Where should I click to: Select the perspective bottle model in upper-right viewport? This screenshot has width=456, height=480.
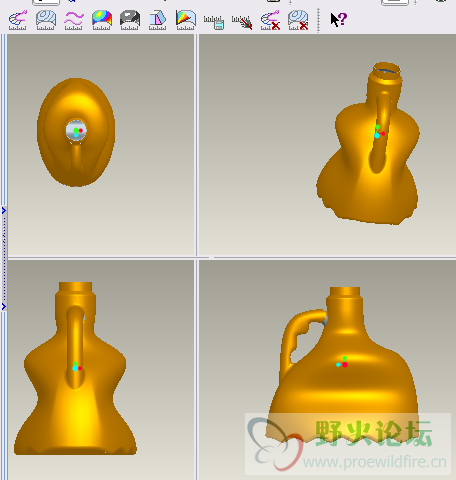click(x=368, y=143)
